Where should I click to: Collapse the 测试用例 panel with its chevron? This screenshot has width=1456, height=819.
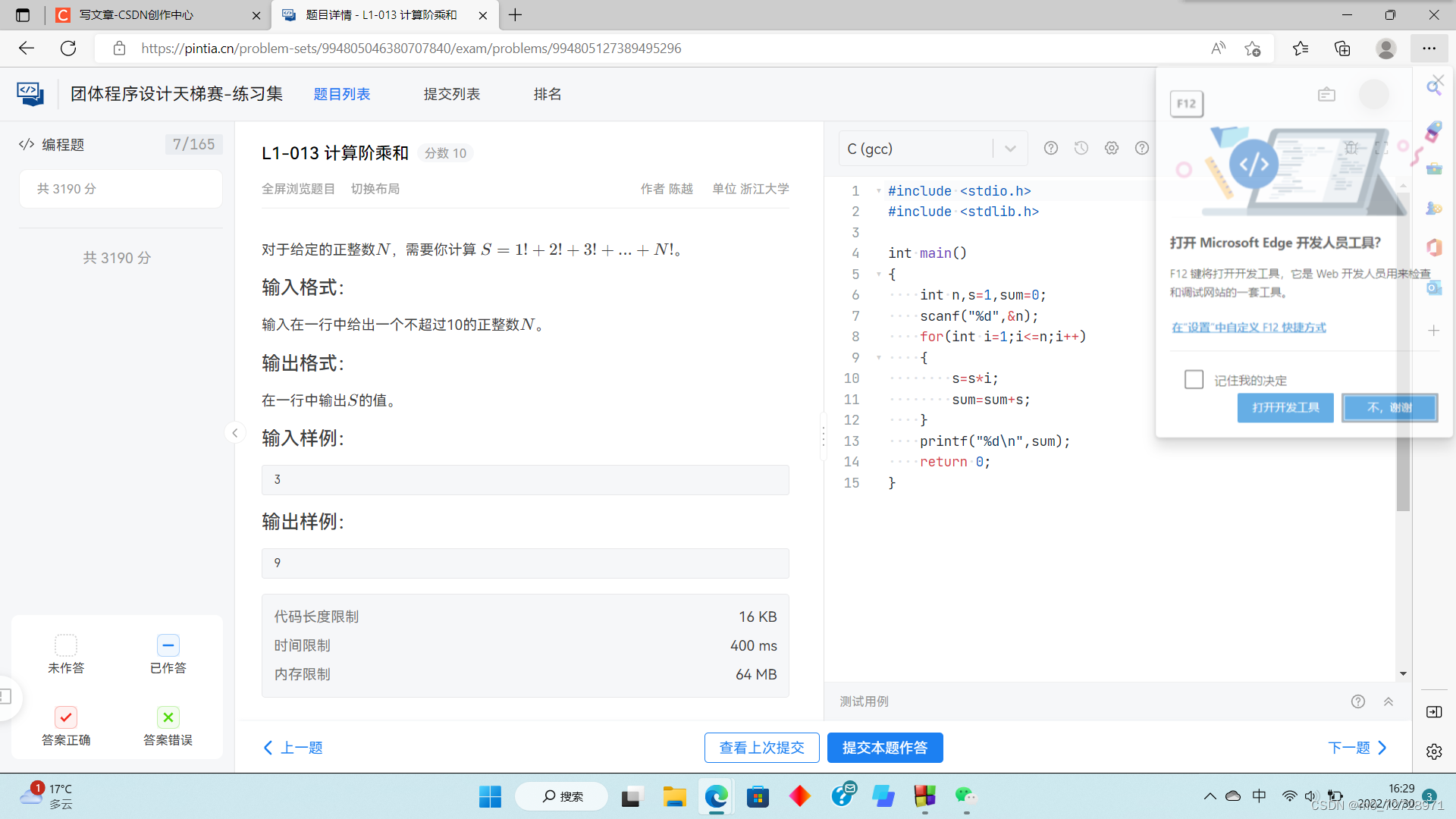pyautogui.click(x=1389, y=701)
